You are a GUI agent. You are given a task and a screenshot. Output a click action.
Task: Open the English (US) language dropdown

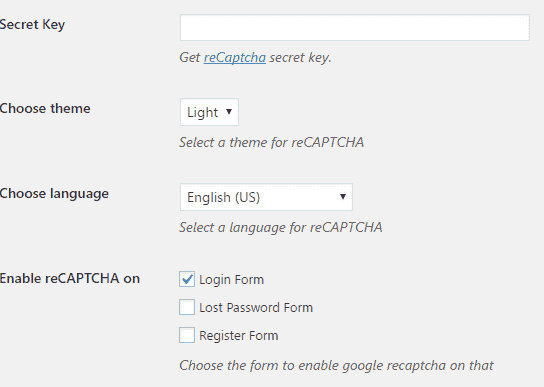click(x=266, y=197)
